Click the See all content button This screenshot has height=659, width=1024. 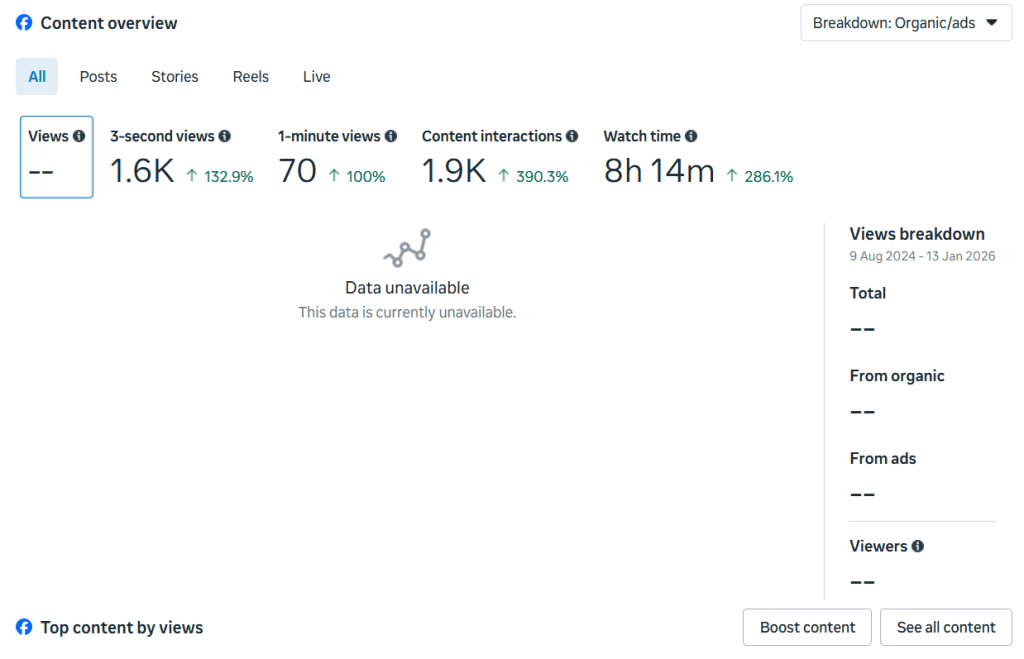pyautogui.click(x=945, y=628)
